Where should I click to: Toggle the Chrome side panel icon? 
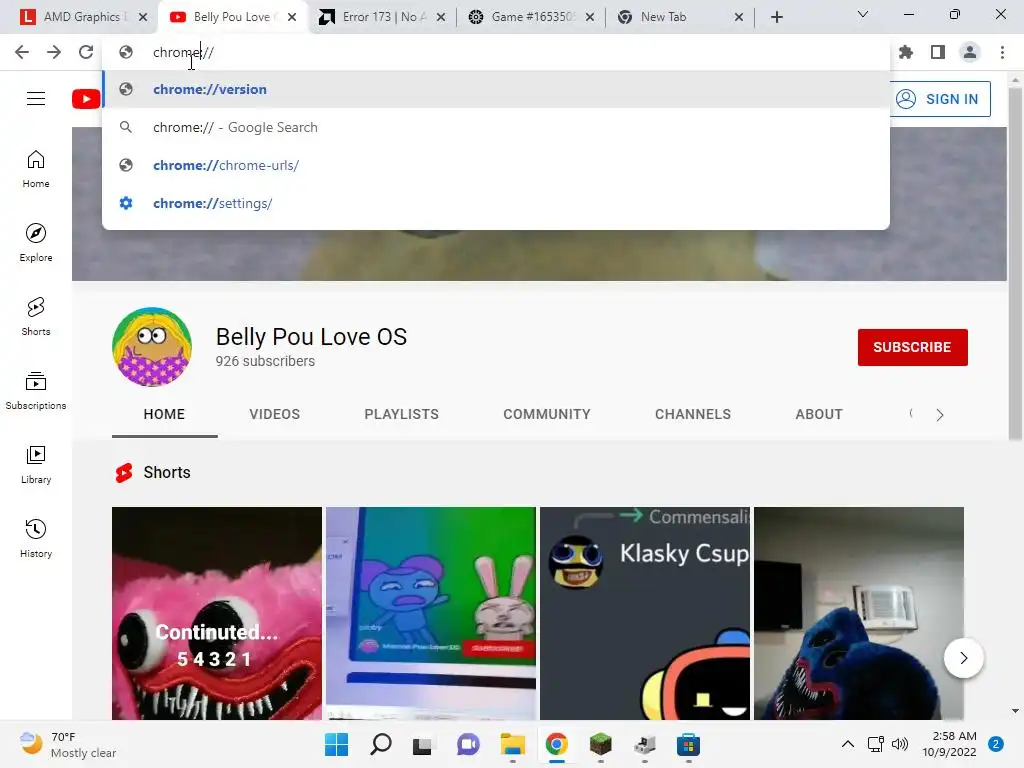[x=938, y=52]
